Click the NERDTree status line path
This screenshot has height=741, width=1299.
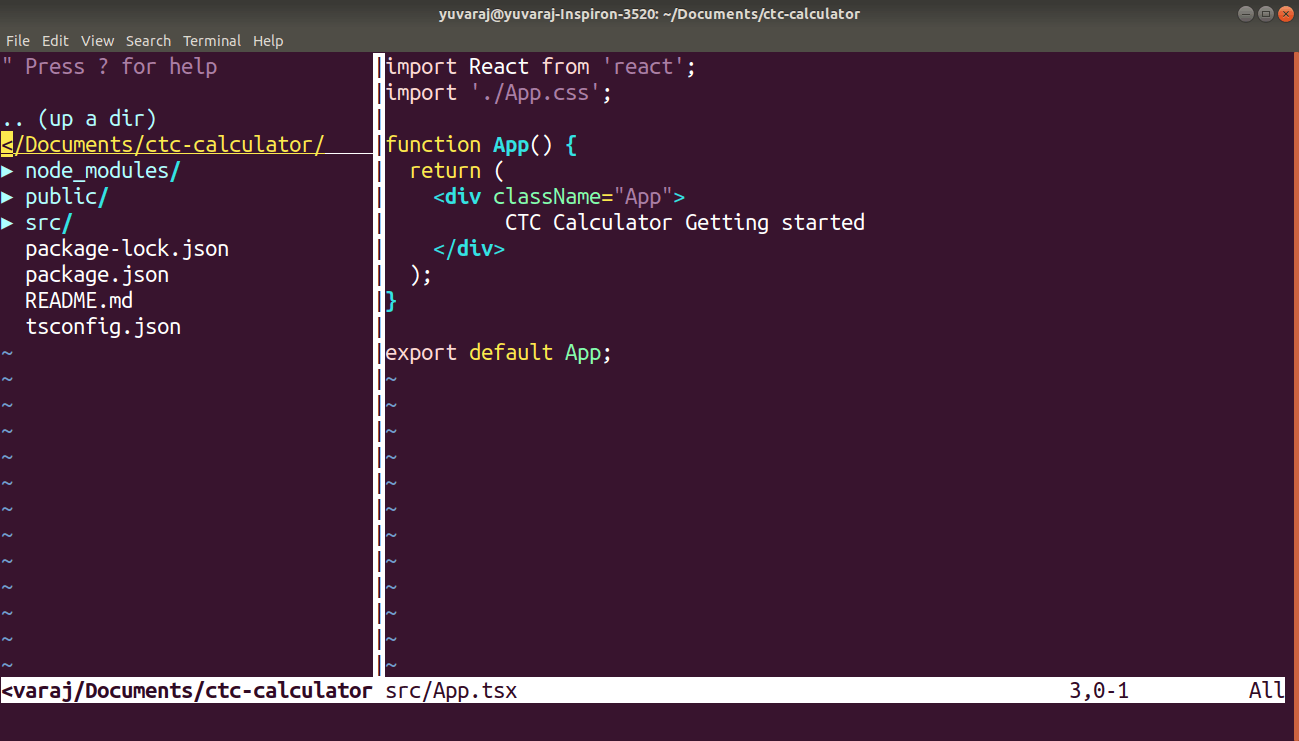[x=187, y=691]
